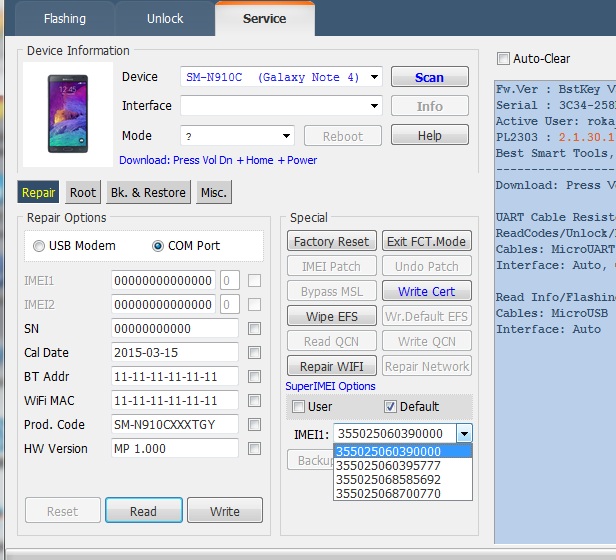This screenshot has height=560, width=616.
Task: Open the Bk. & Restore sub-tab
Action: click(148, 192)
